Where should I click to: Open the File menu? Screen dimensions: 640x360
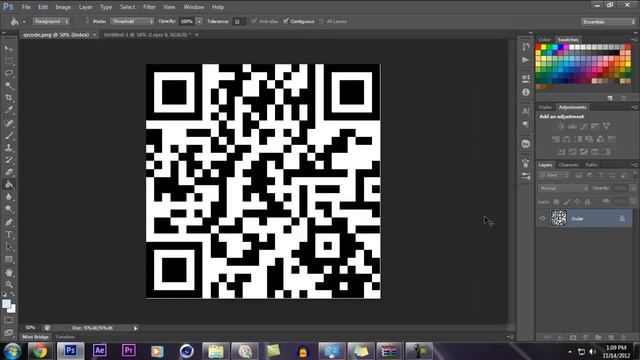[26, 7]
